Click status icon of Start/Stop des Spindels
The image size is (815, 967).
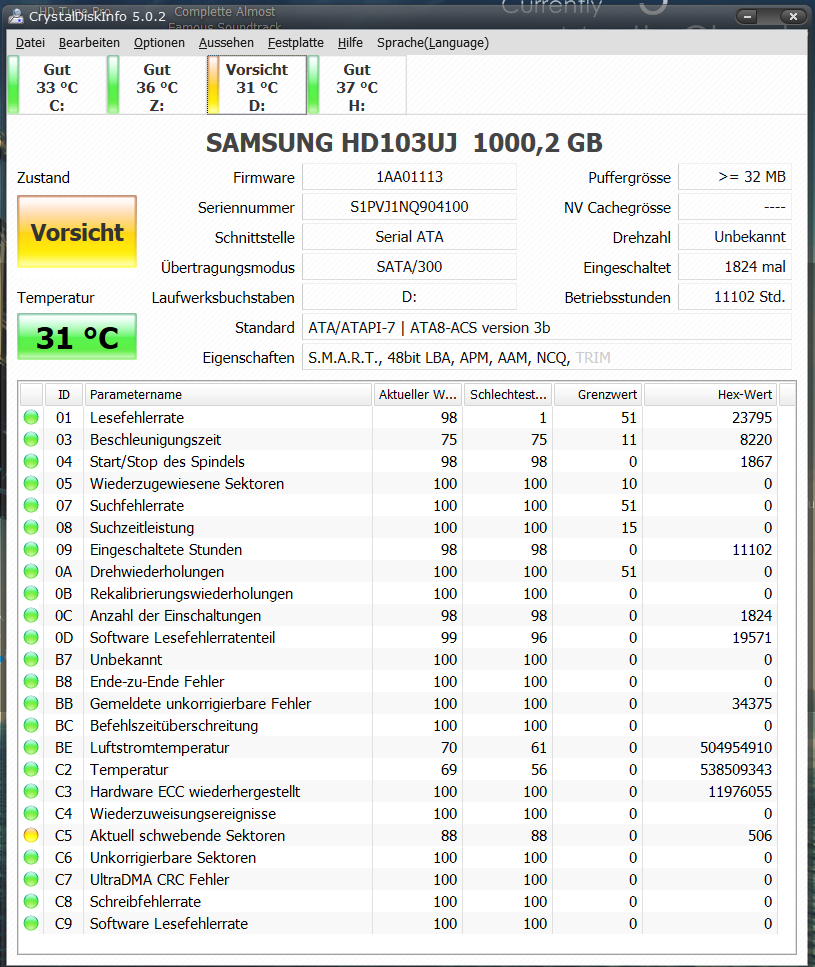[31, 462]
